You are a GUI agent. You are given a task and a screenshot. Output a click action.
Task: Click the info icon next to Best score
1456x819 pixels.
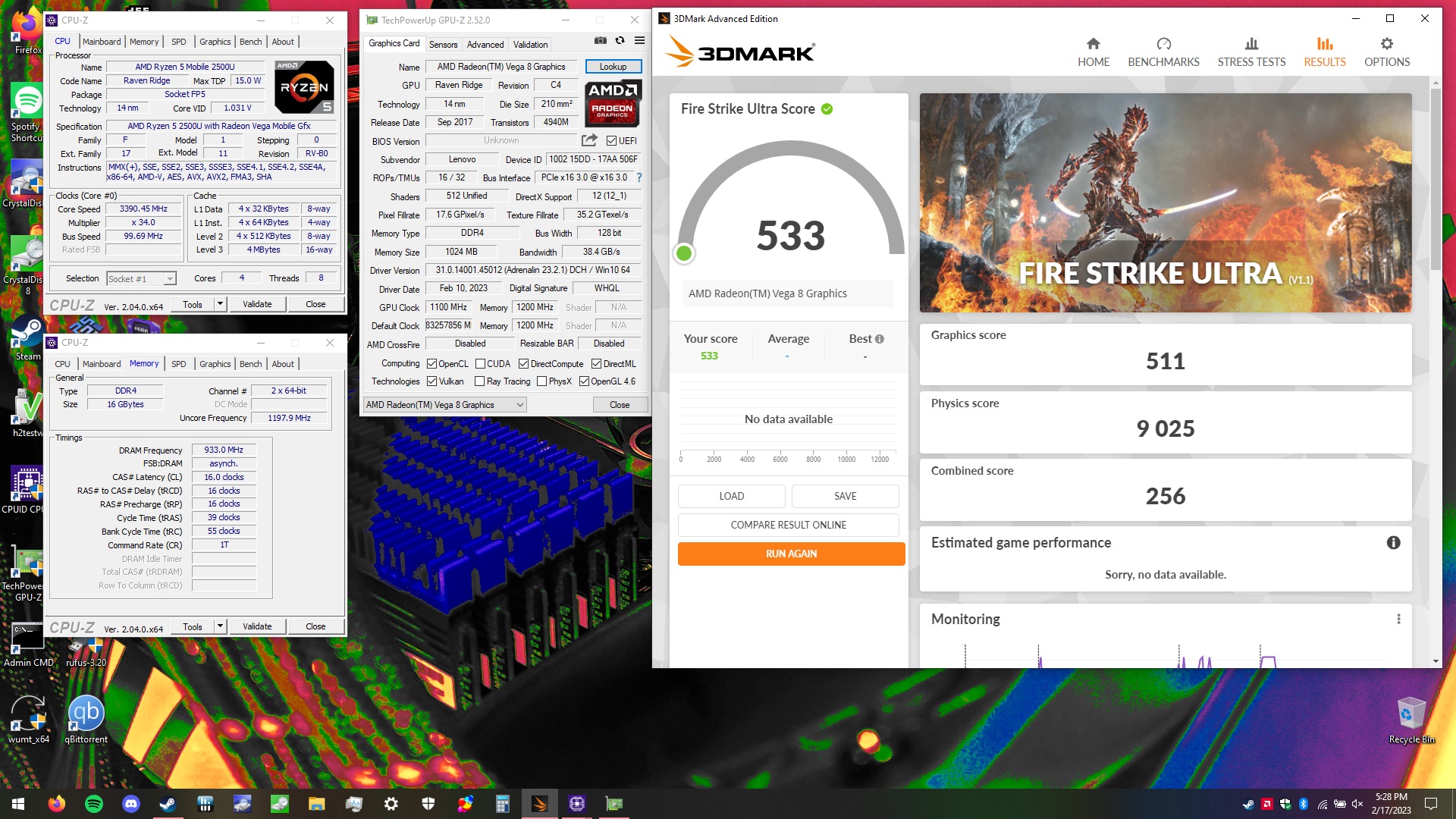point(879,339)
